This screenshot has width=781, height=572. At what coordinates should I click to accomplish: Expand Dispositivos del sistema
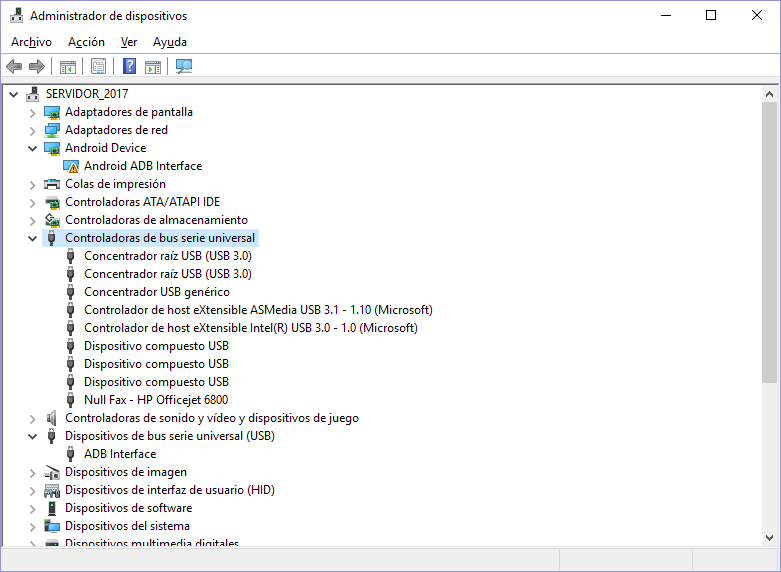pos(32,527)
